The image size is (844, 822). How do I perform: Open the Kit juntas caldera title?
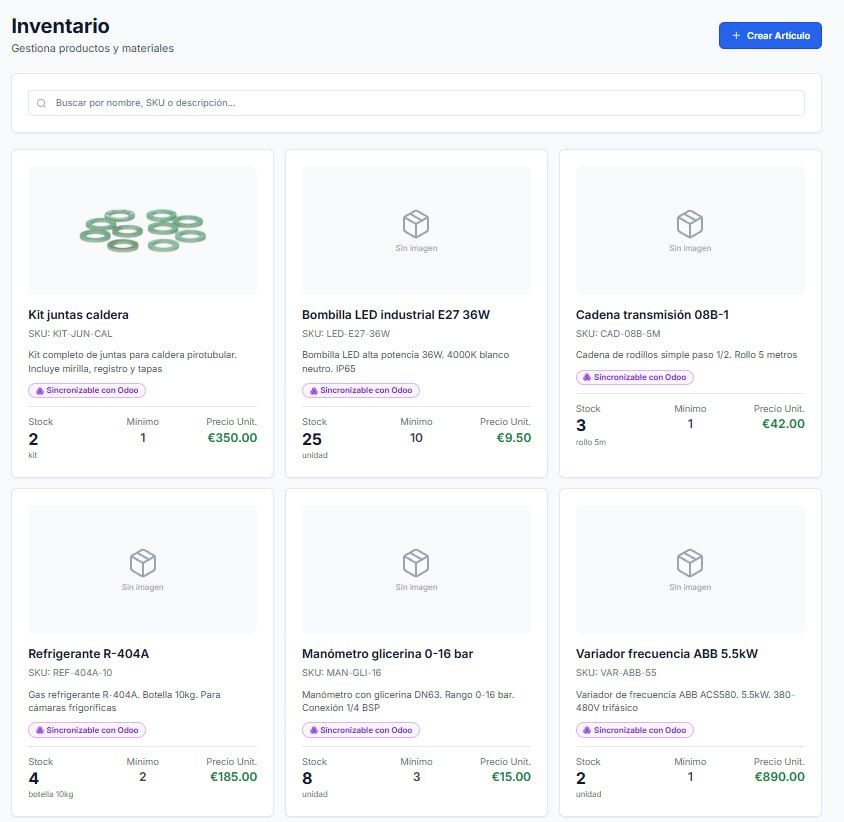click(79, 315)
